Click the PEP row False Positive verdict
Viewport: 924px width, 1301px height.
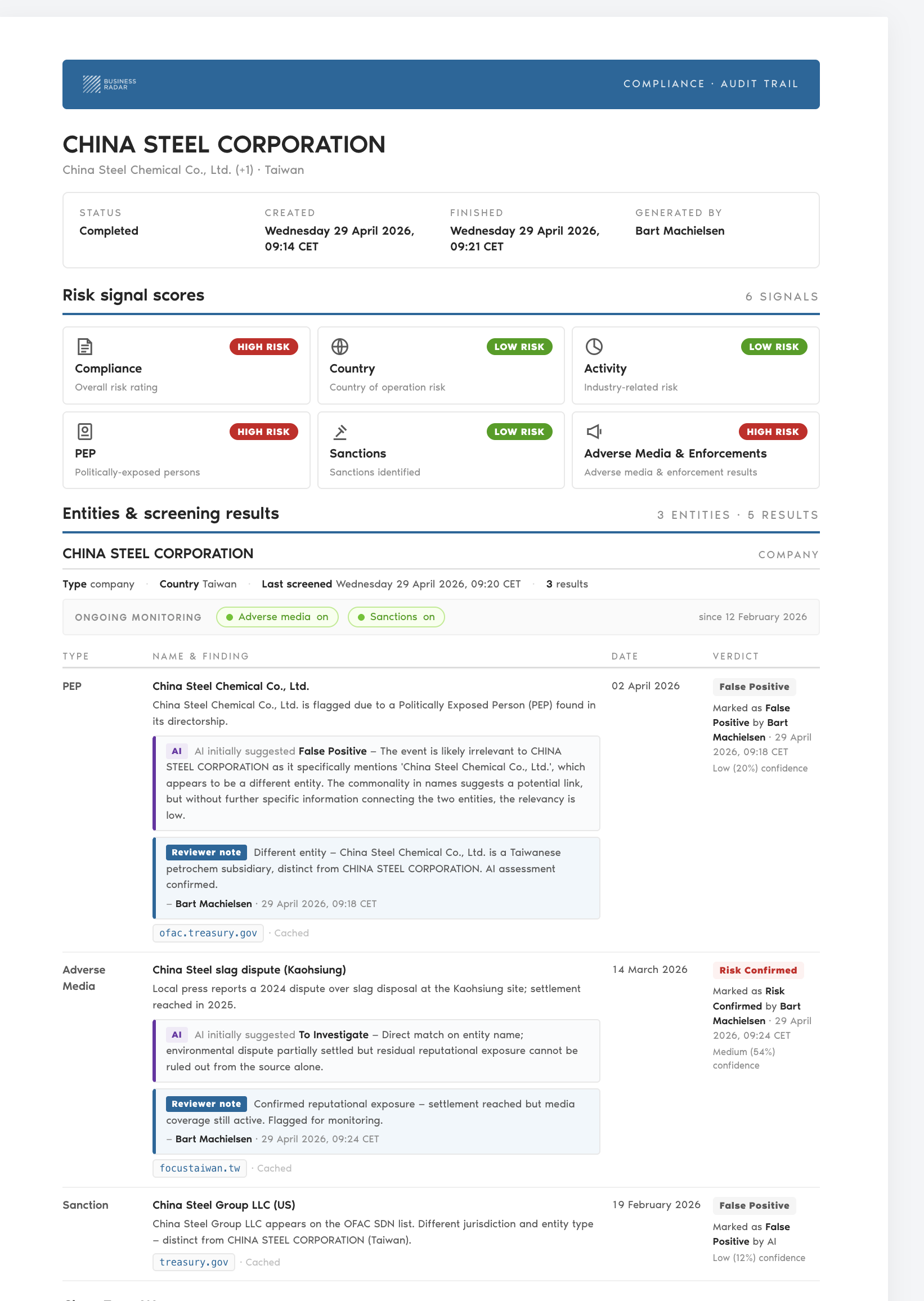(754, 687)
